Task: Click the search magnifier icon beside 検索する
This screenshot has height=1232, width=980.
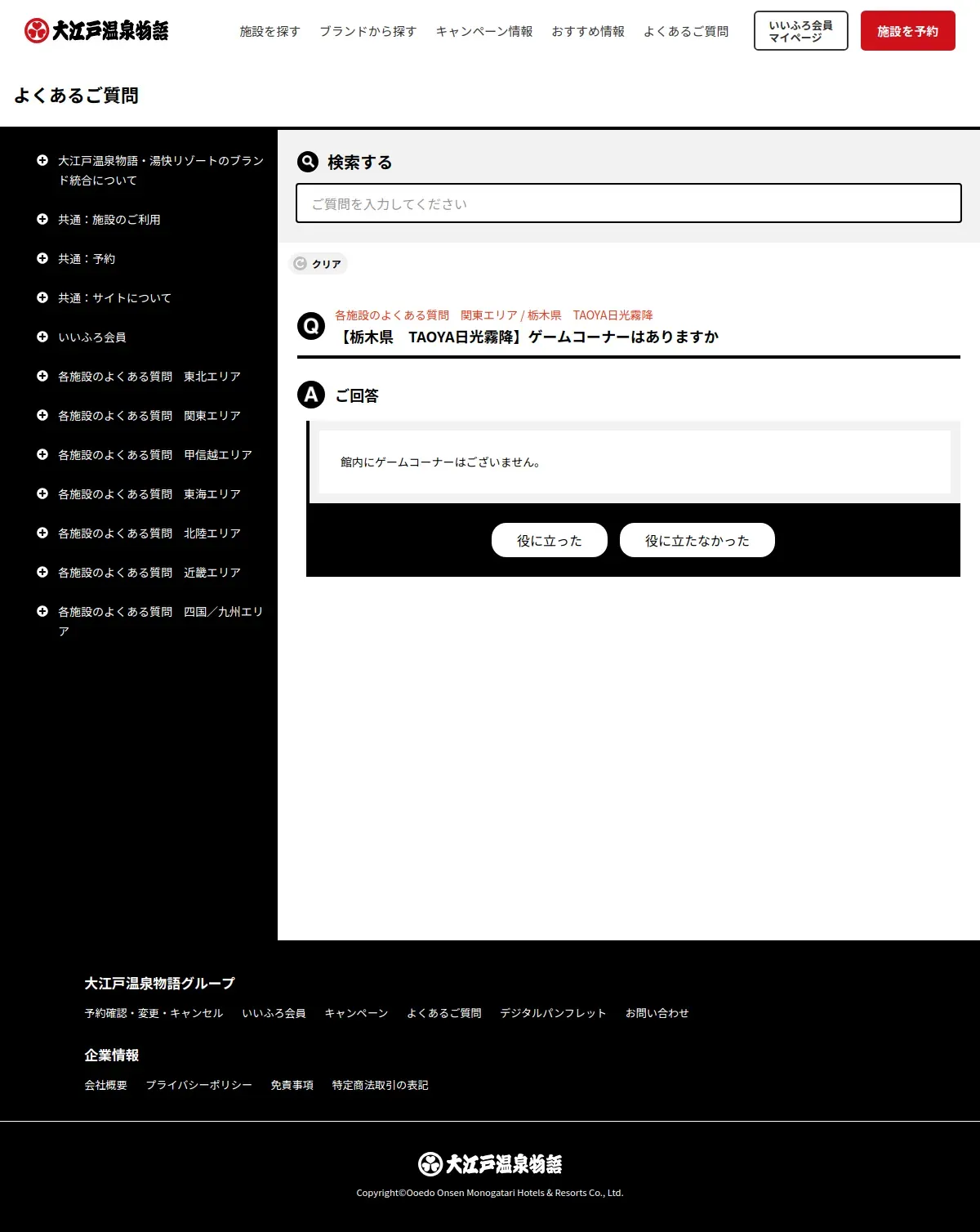Action: click(x=308, y=162)
